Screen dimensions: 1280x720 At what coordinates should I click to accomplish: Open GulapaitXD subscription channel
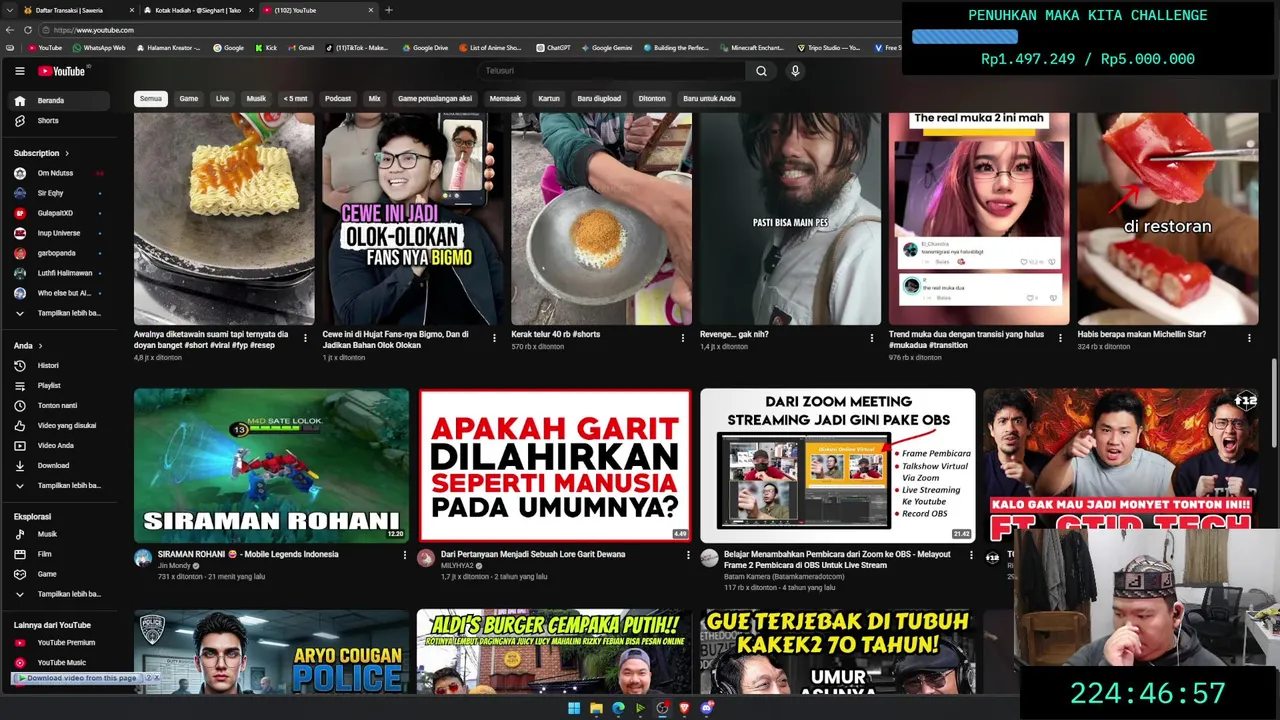coord(59,213)
